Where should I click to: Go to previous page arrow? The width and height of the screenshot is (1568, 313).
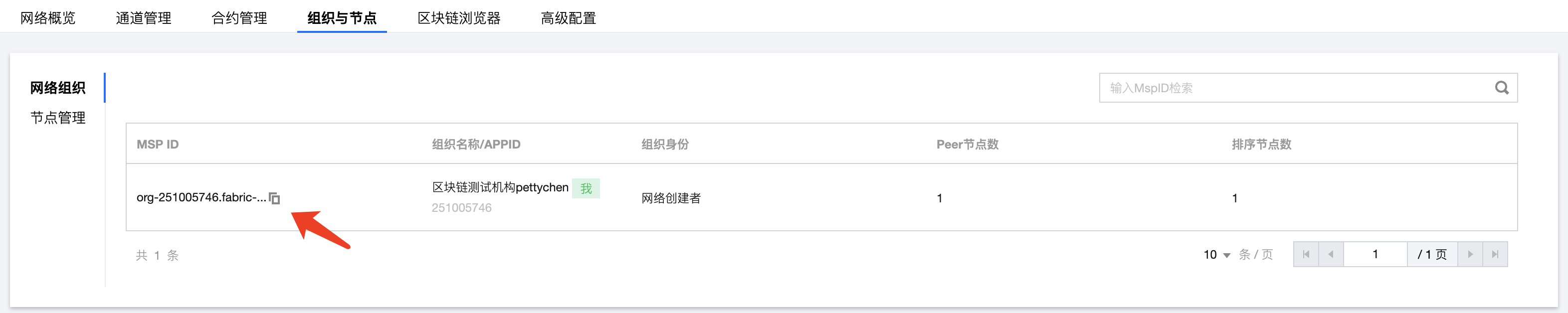1331,255
